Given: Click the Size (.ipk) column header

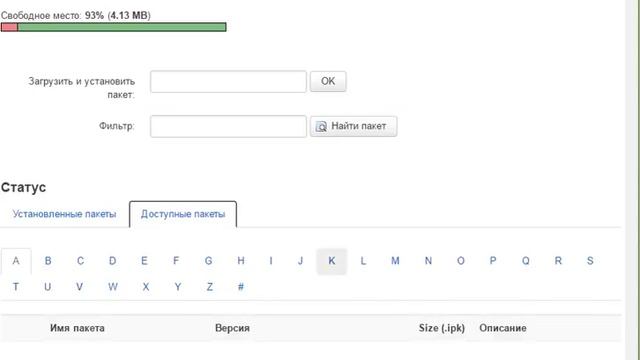Looking at the screenshot, I should pos(442,328).
